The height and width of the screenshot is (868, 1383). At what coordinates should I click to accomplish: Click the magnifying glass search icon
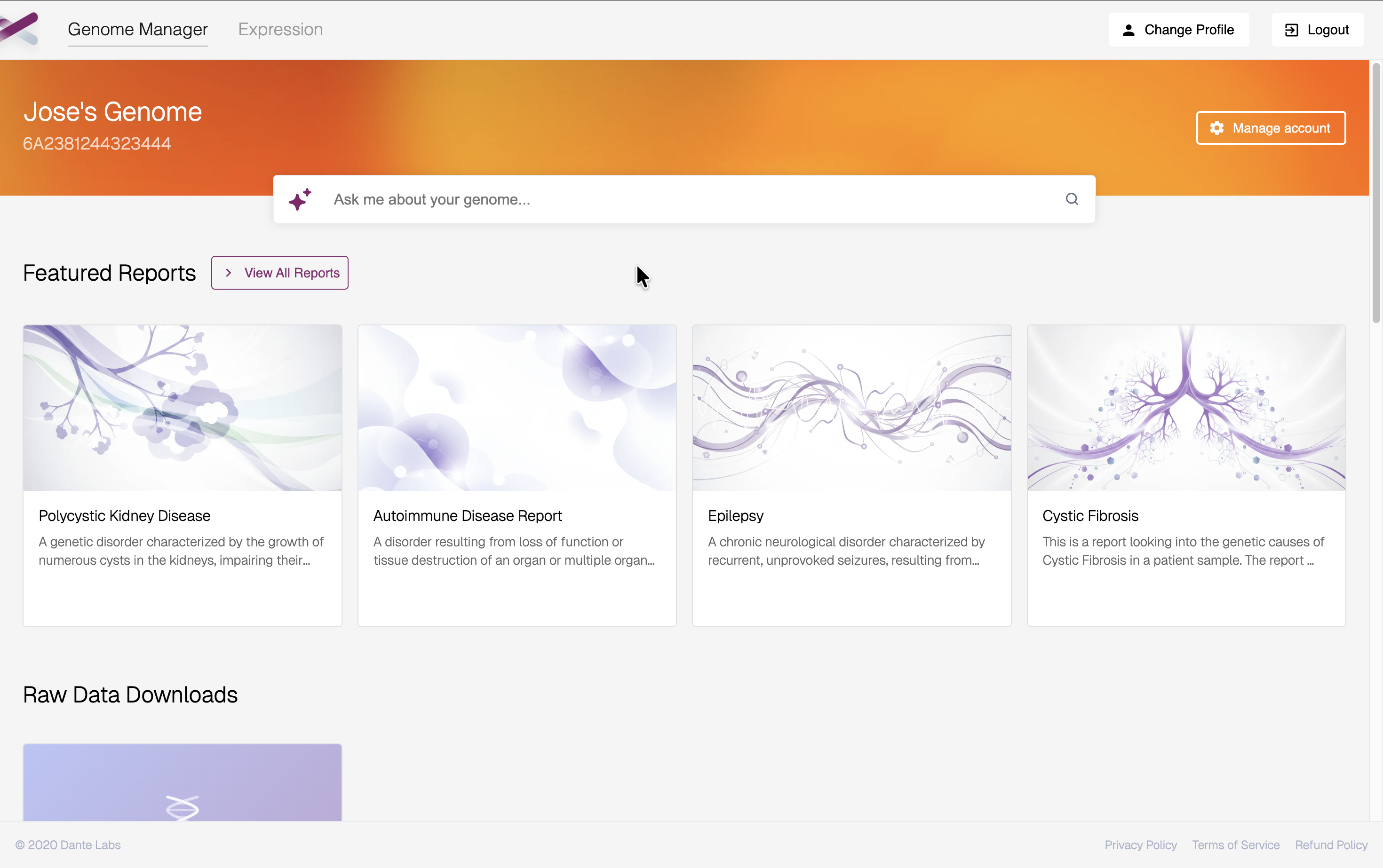1072,198
